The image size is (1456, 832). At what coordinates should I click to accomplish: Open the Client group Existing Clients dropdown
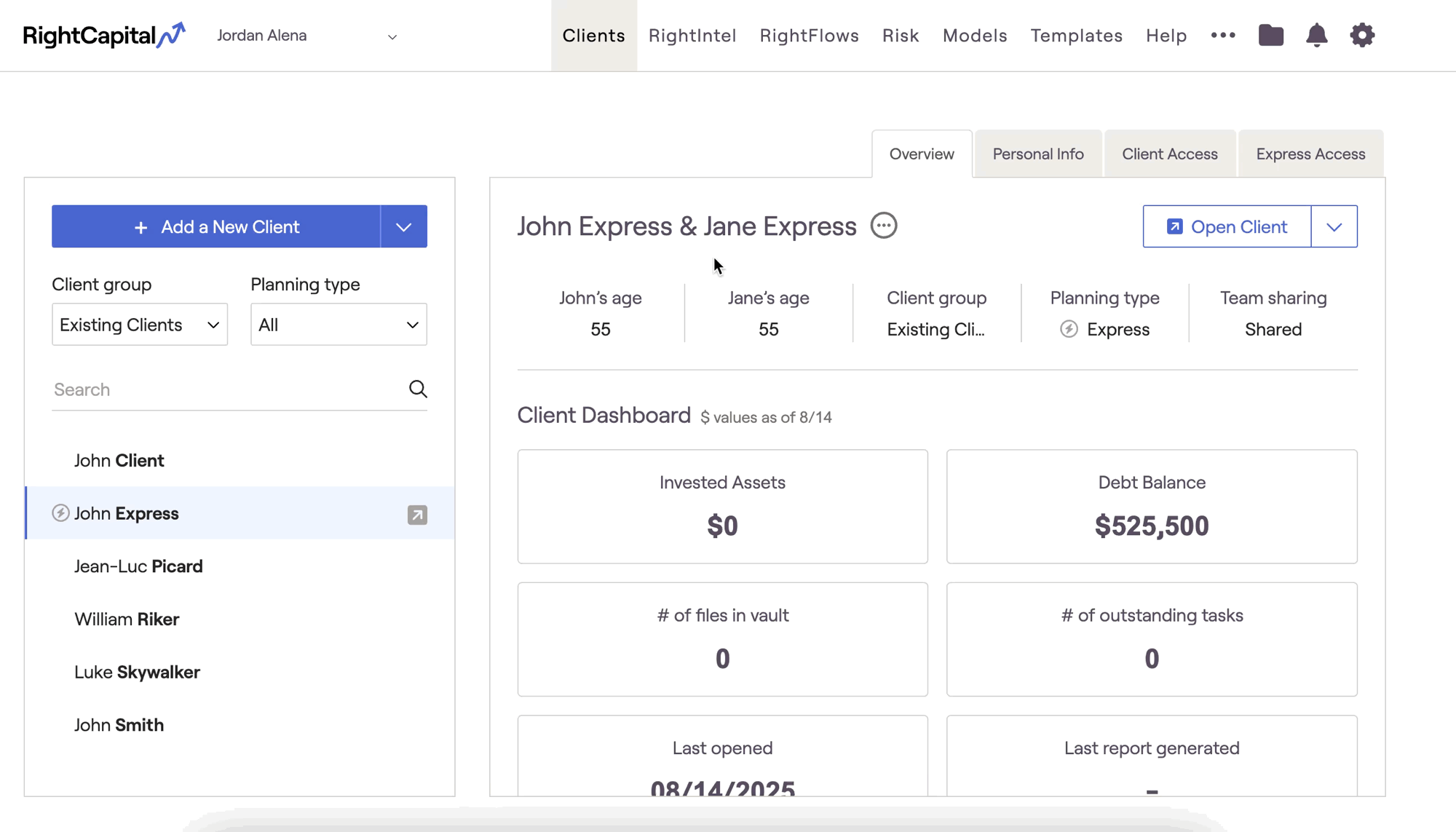pos(140,325)
